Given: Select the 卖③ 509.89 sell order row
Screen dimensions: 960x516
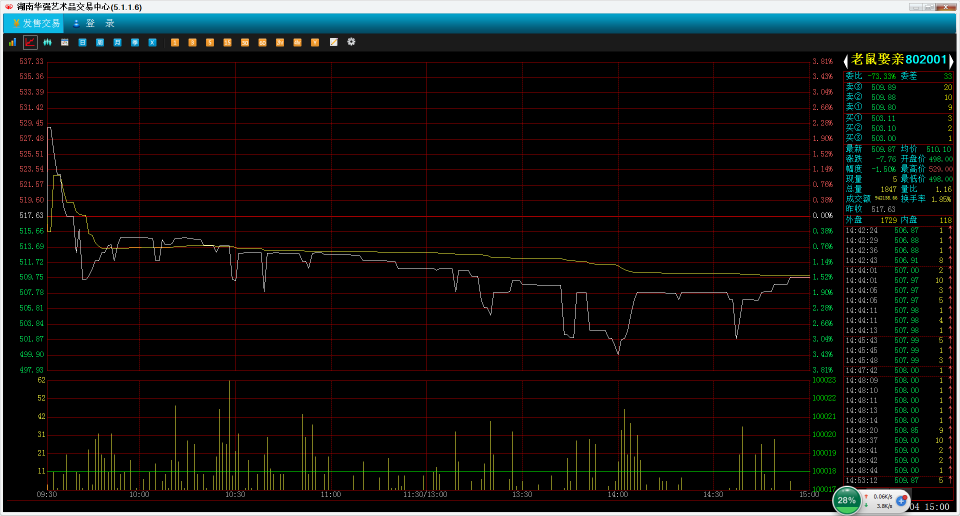Looking at the screenshot, I should [899, 88].
